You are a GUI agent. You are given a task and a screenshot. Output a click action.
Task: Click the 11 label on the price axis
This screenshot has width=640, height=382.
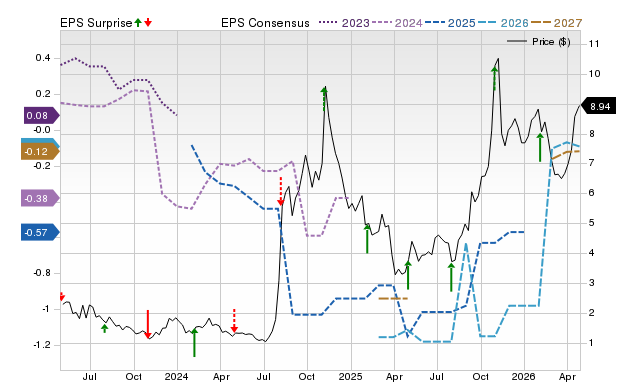coord(594,44)
